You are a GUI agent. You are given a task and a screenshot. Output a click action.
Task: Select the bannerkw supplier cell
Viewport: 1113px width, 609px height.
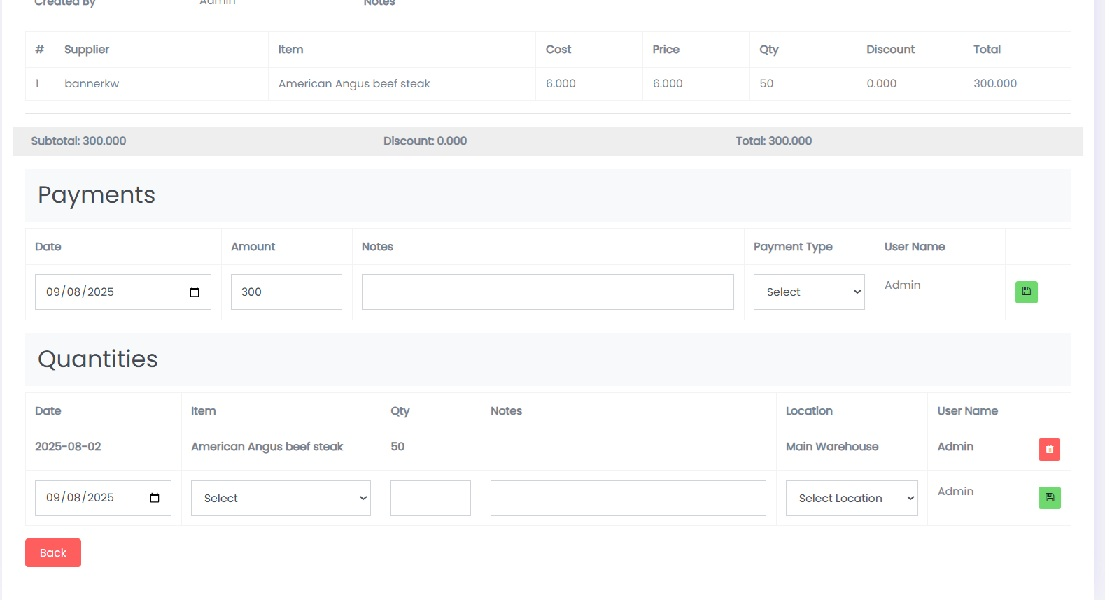pos(92,84)
